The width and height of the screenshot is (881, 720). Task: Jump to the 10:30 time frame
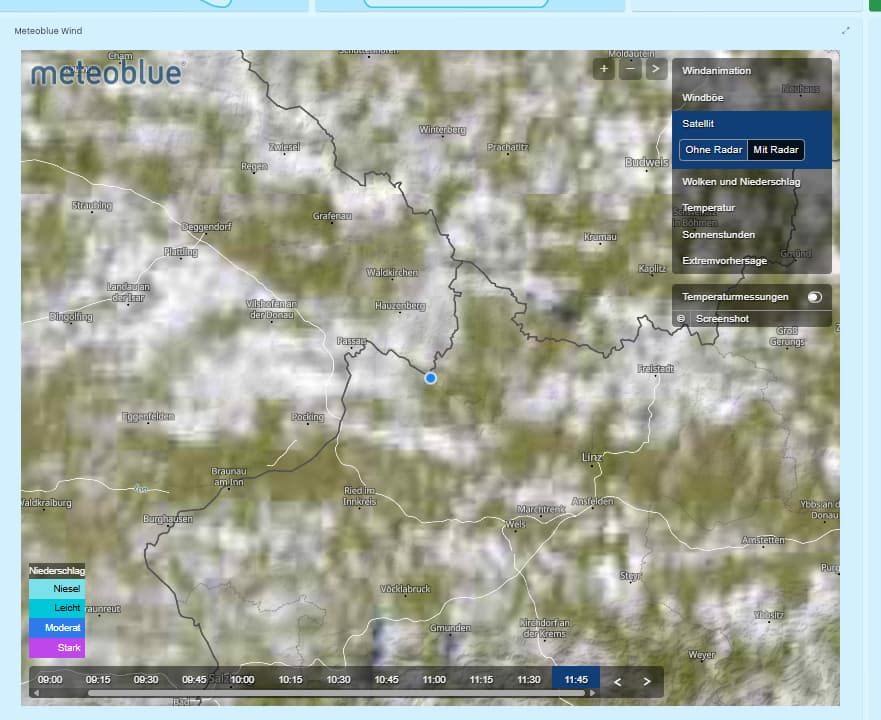pos(338,679)
